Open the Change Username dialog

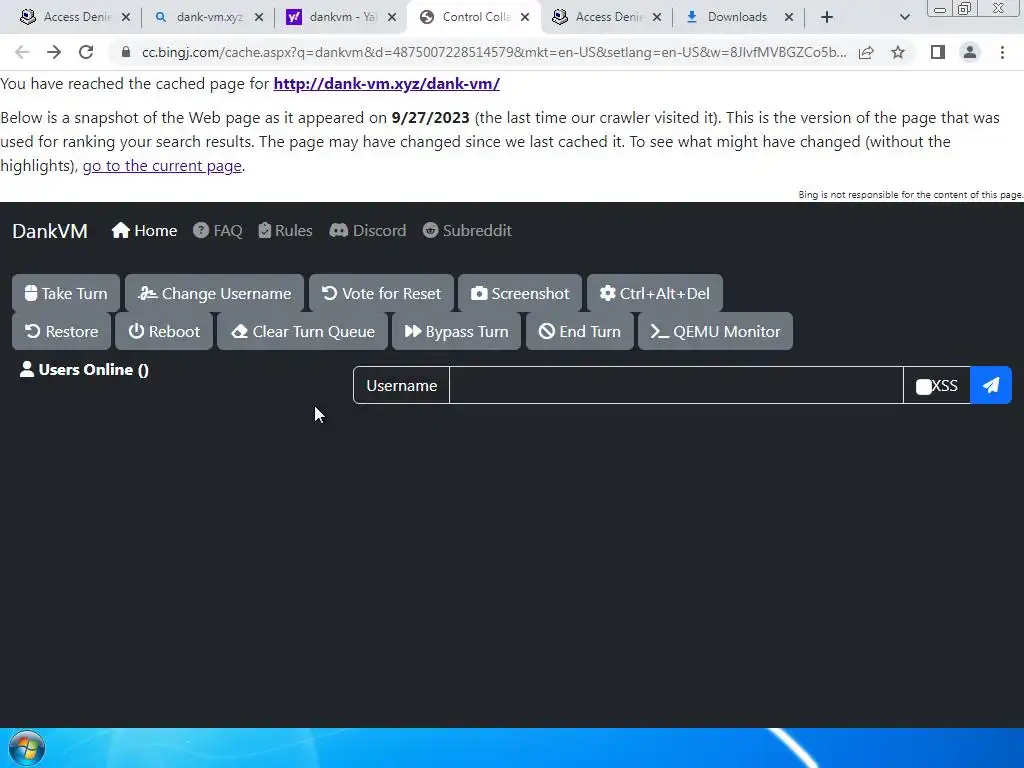click(214, 293)
